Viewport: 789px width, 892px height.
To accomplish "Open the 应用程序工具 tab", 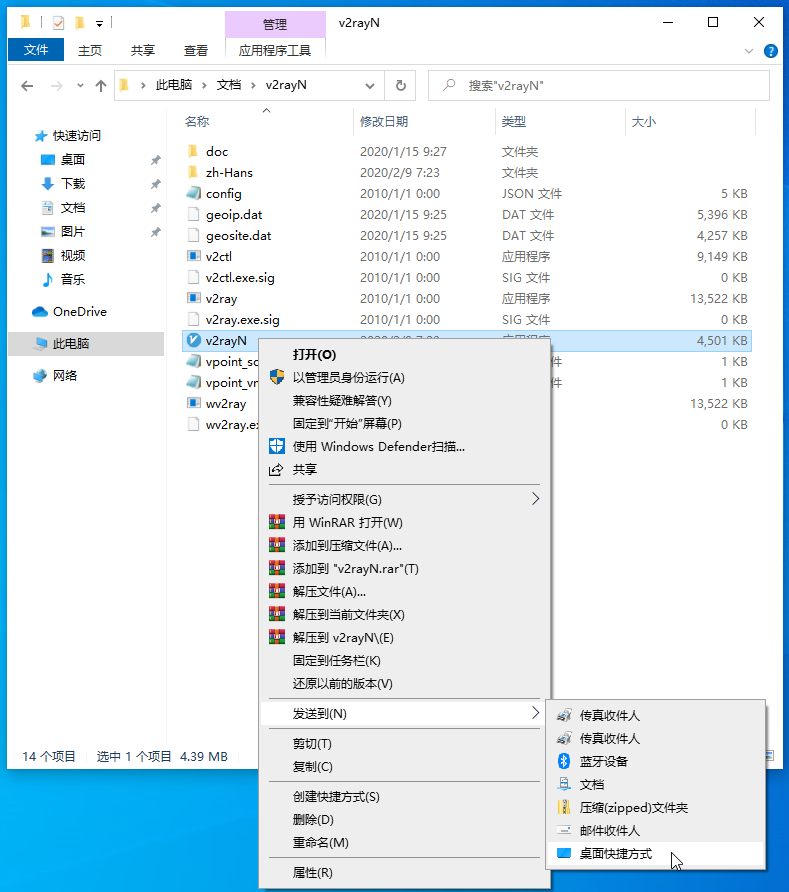I will 275,51.
